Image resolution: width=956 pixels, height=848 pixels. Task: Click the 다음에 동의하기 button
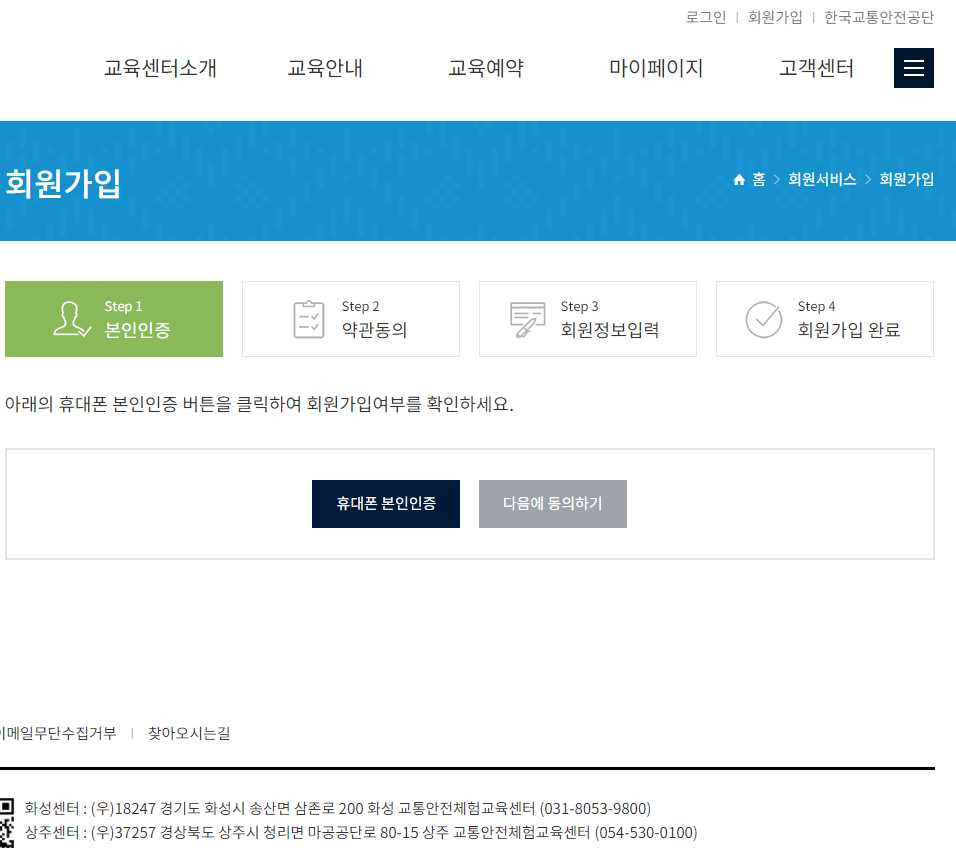click(x=553, y=504)
